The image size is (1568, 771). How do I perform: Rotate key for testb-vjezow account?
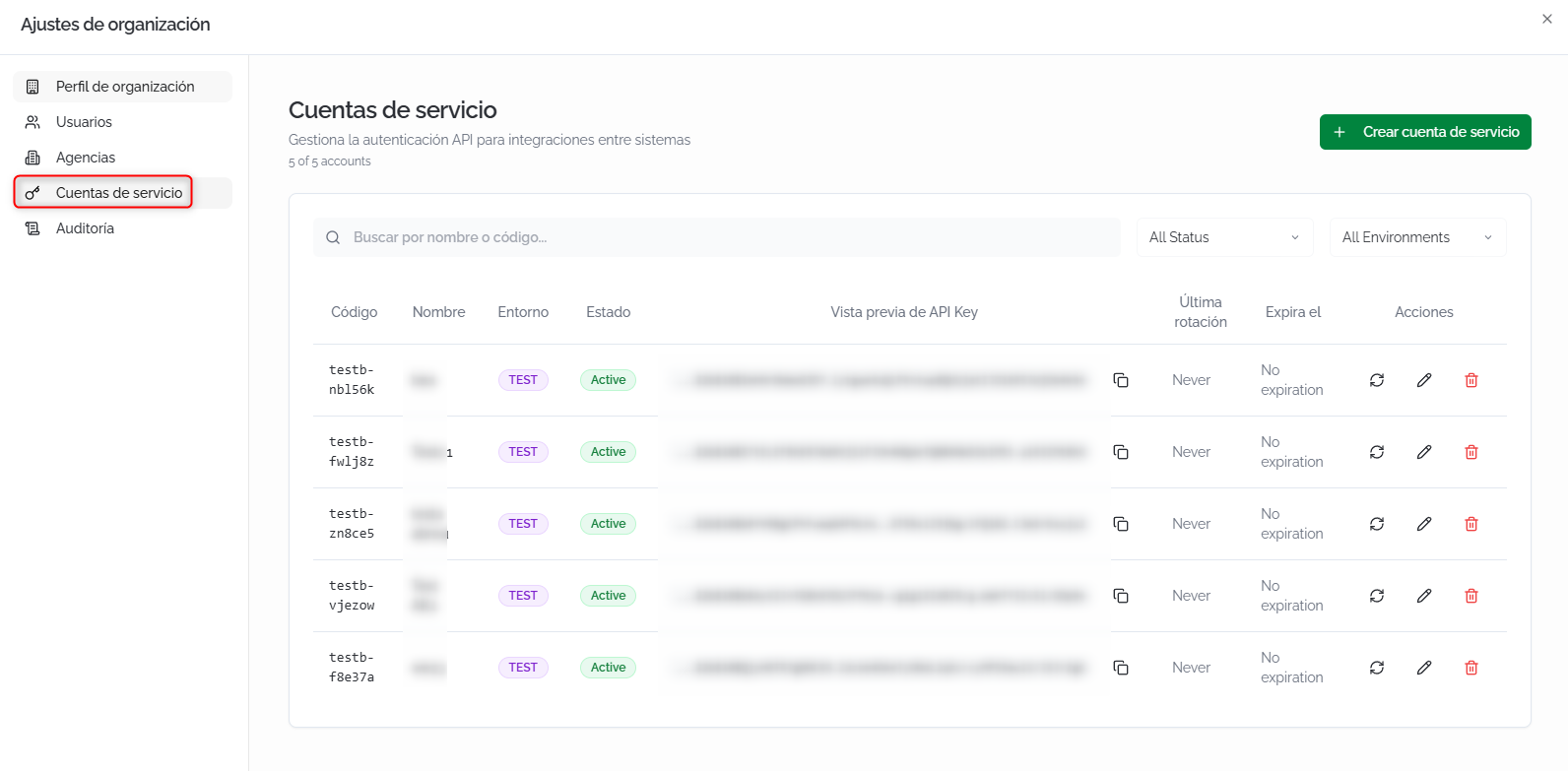[1377, 596]
